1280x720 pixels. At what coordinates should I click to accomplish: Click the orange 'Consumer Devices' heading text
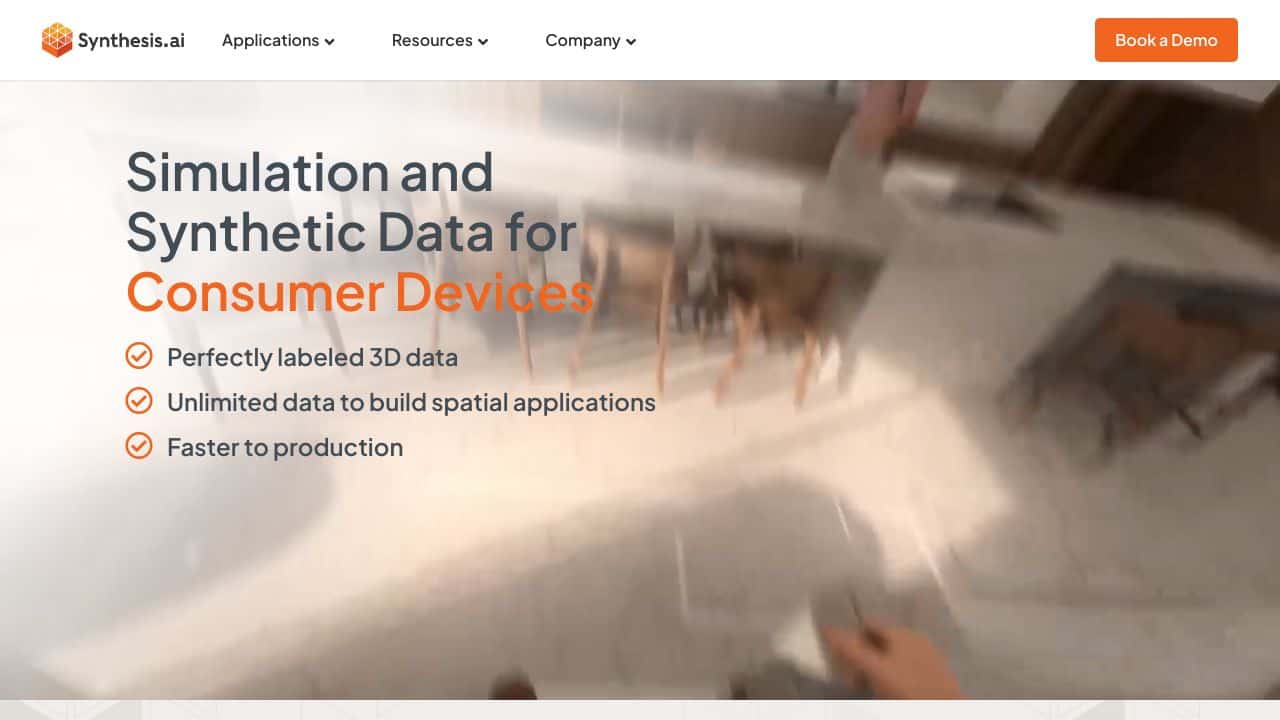click(x=360, y=292)
